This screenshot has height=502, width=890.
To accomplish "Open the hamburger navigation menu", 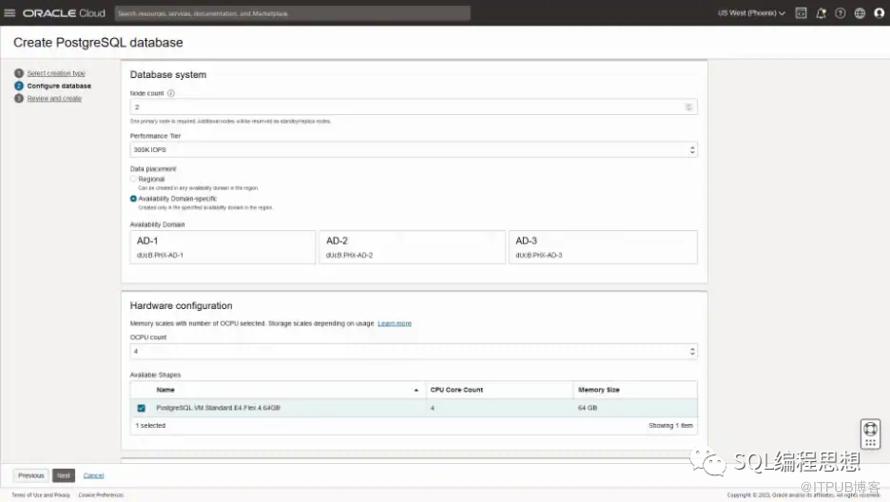I will pos(10,12).
